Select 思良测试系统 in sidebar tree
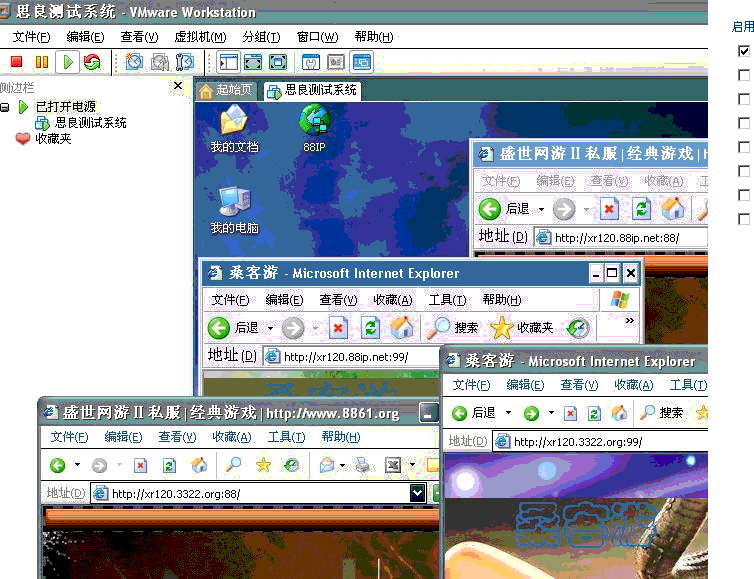The image size is (754, 579). pyautogui.click(x=81, y=123)
